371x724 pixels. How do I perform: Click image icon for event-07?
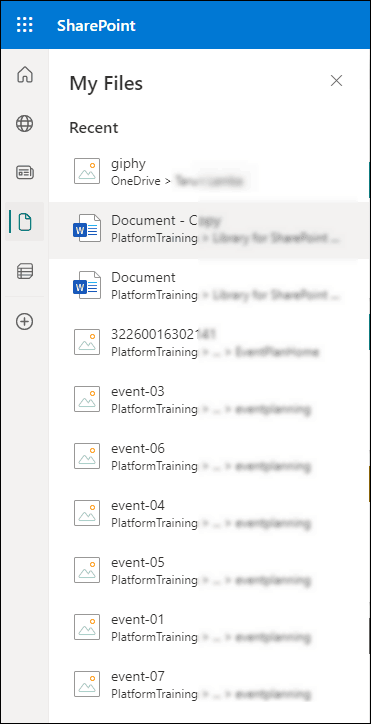pos(87,684)
